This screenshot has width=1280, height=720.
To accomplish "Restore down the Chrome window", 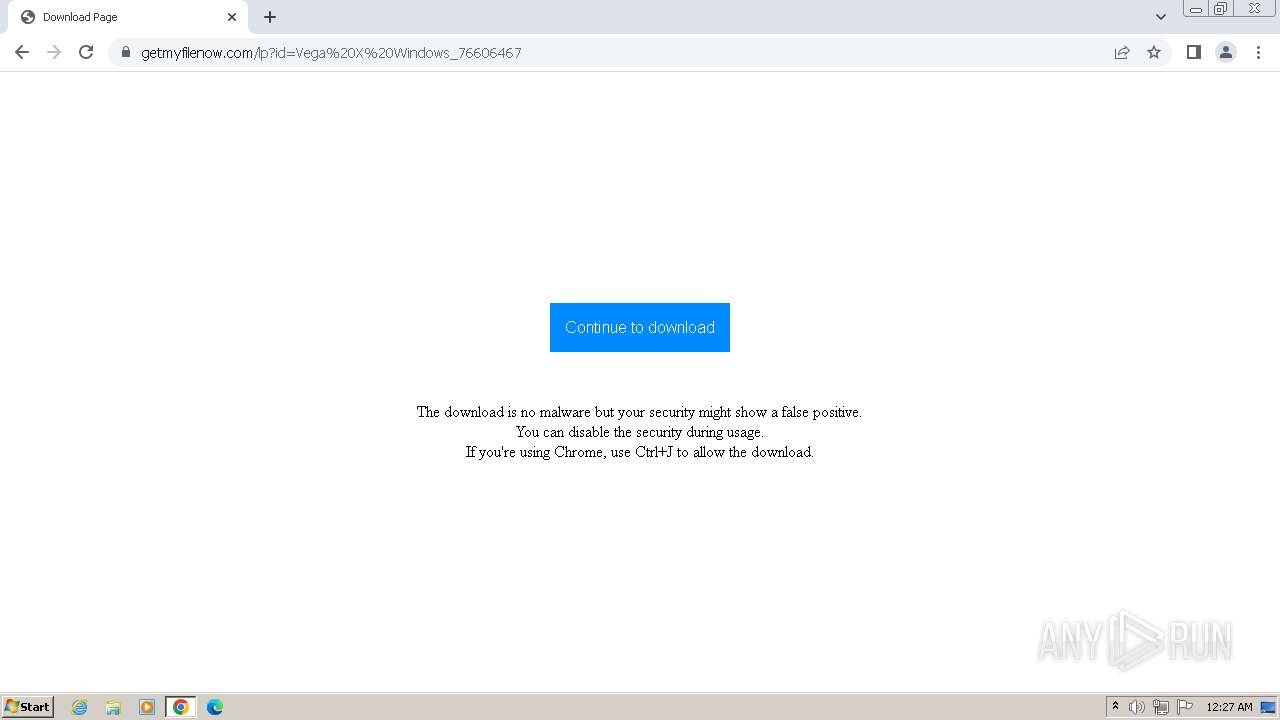I will pyautogui.click(x=1221, y=9).
